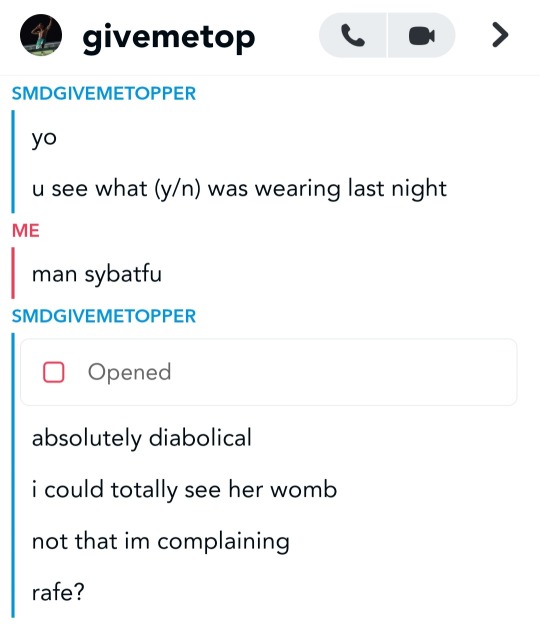Tap the red bar beside ME message
The image size is (540, 630).
click(x=13, y=273)
